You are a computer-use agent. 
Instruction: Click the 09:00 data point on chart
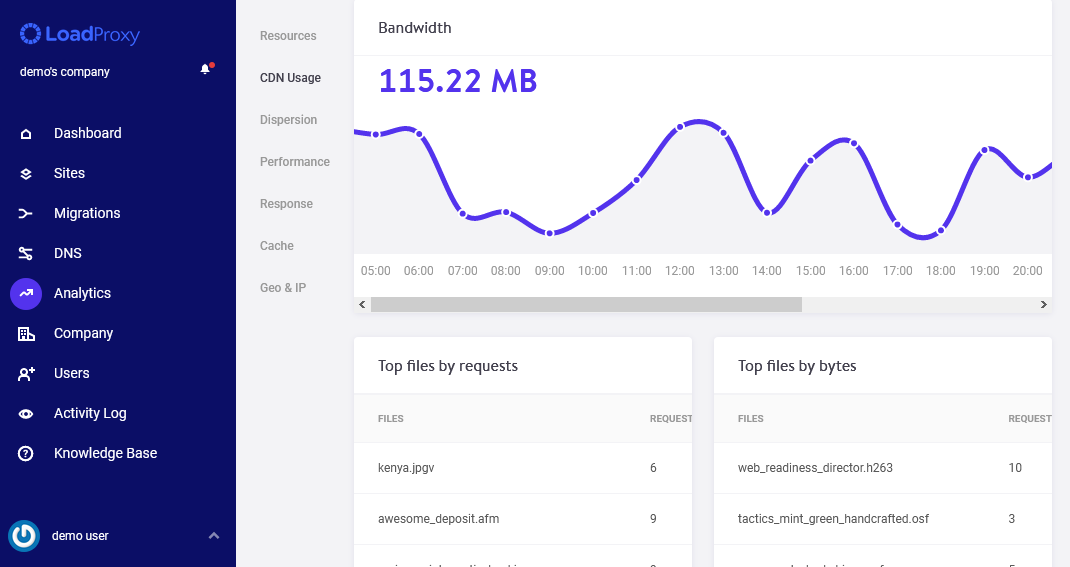(549, 233)
